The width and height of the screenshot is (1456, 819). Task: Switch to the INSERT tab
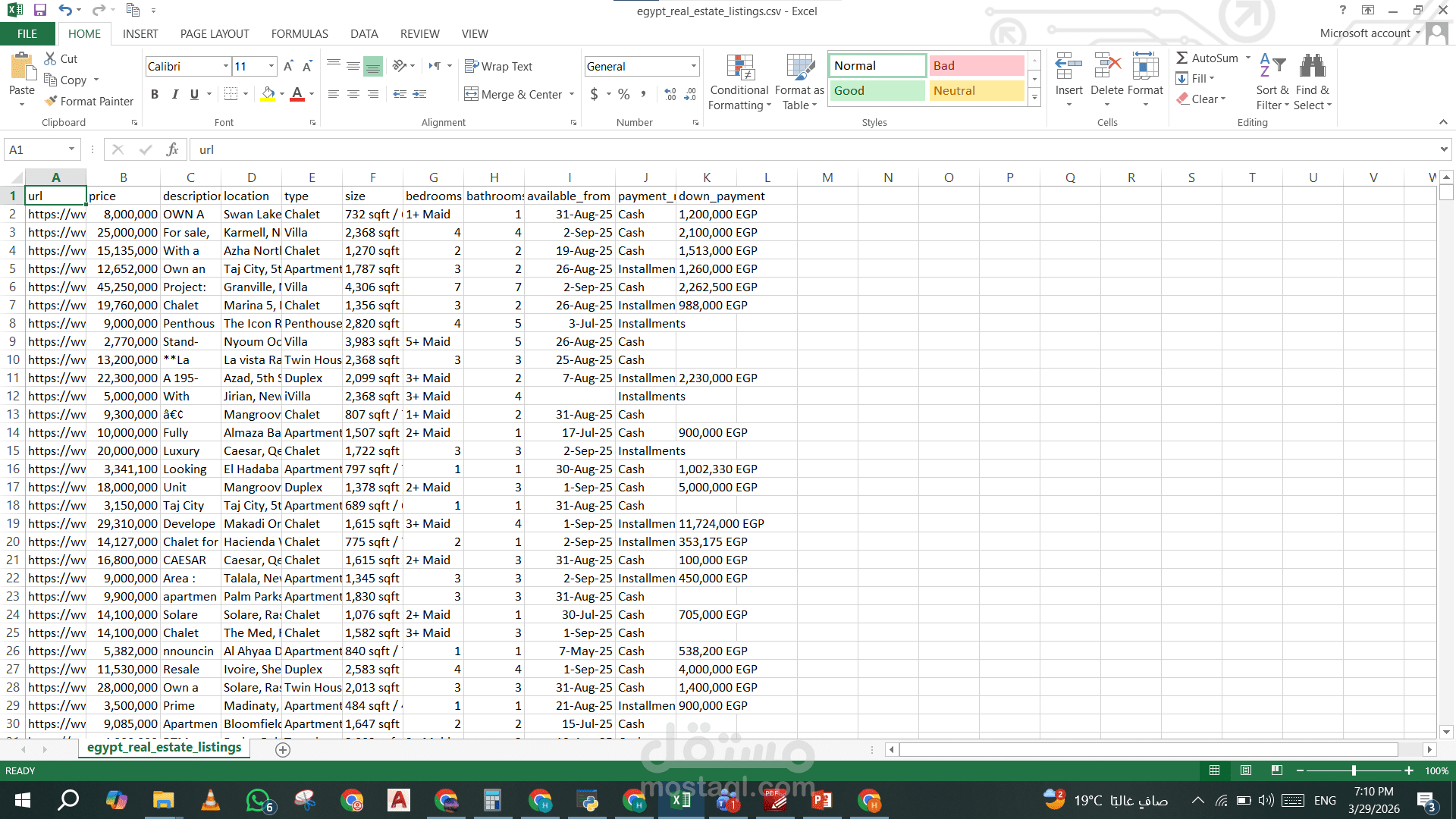[x=140, y=33]
